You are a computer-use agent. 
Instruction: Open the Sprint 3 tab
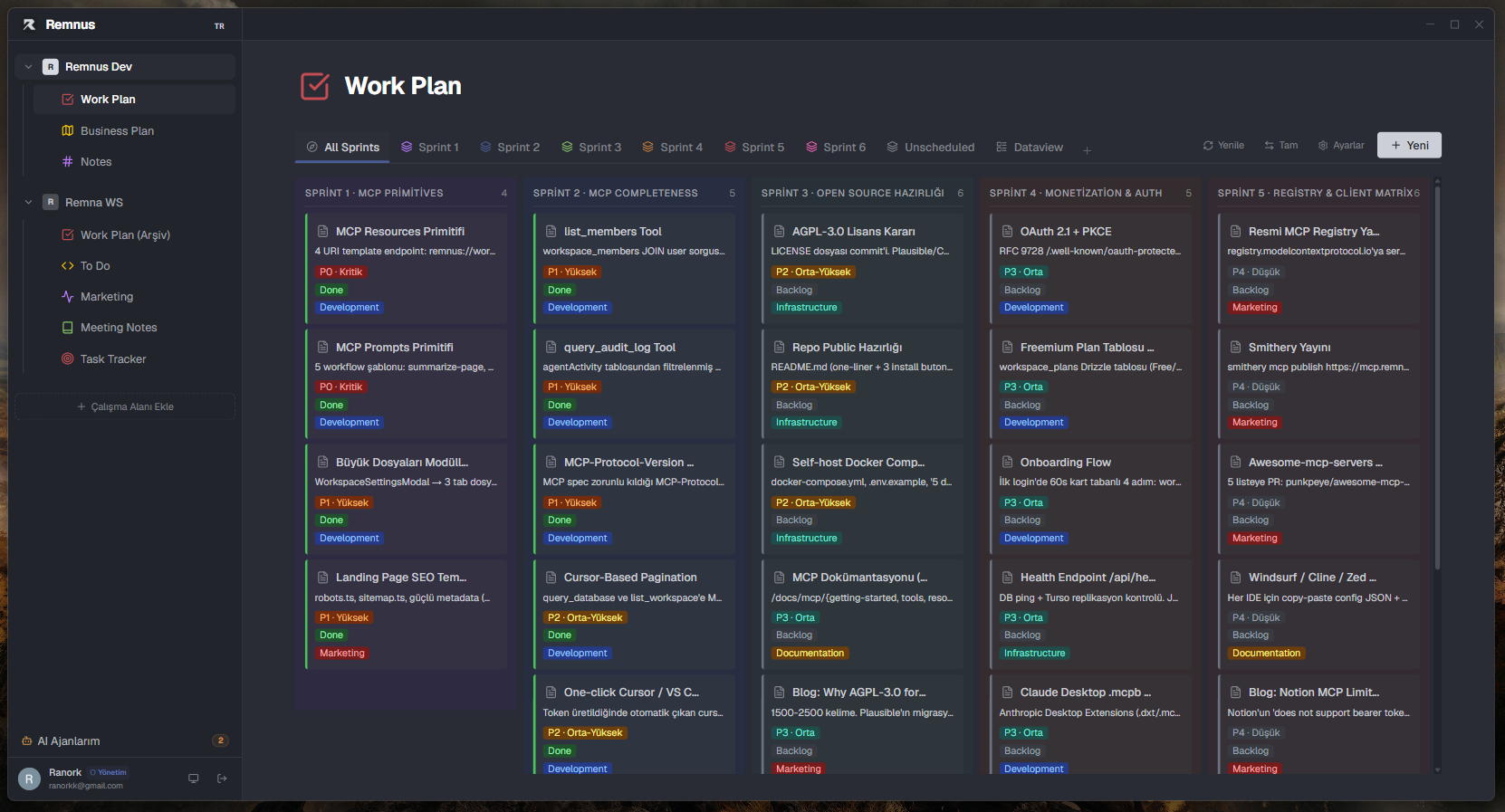tap(591, 148)
